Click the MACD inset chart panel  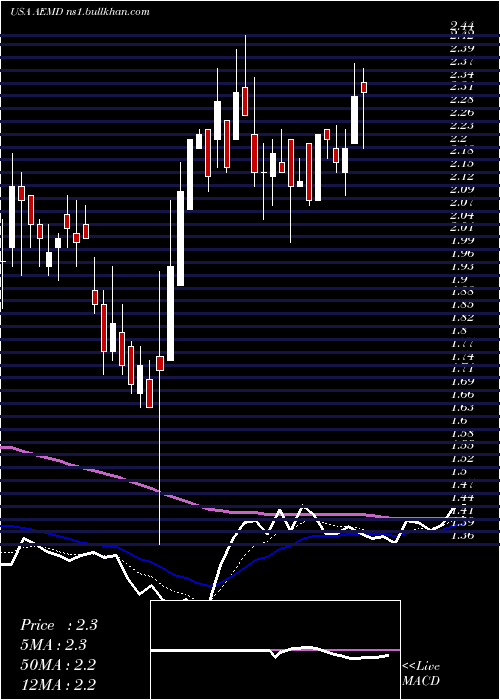click(x=275, y=650)
